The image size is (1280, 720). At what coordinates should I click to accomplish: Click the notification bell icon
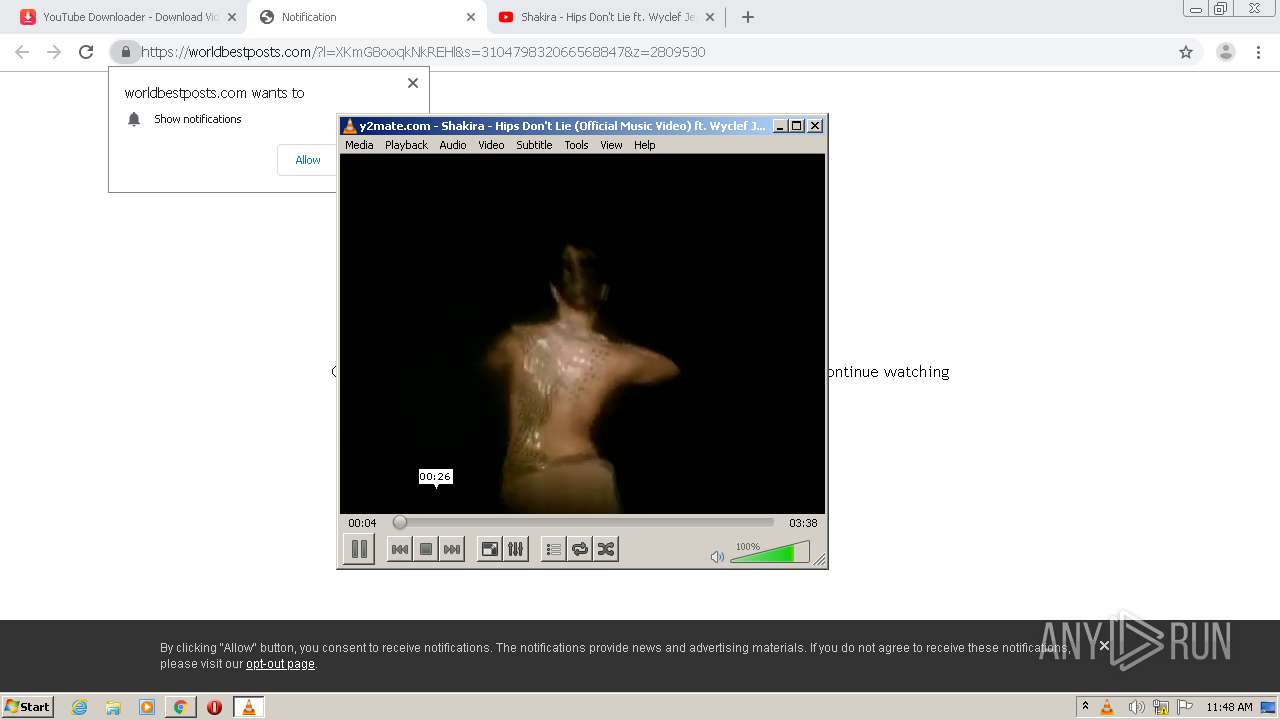coord(134,119)
